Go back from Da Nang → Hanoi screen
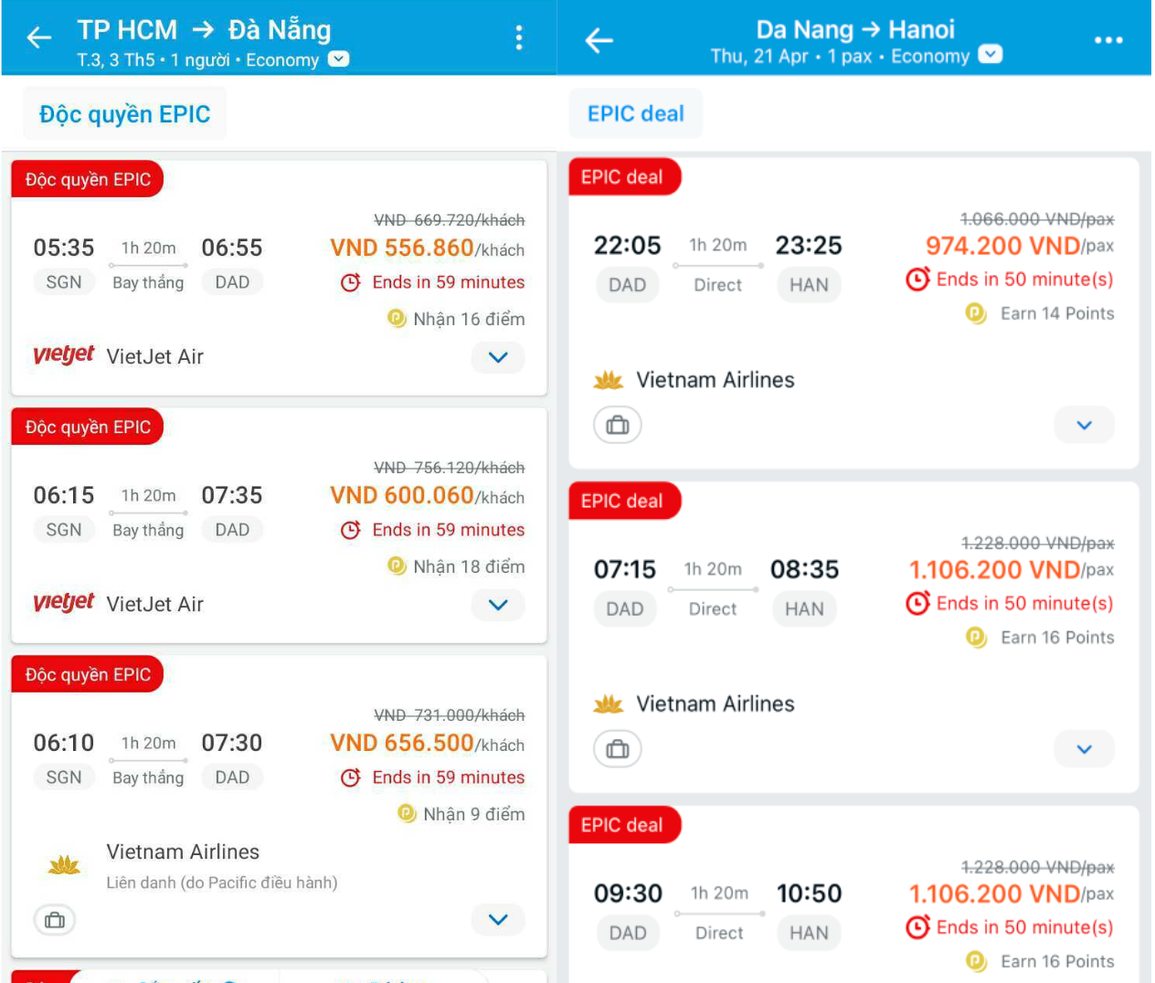Viewport: 1155px width, 983px height. point(599,40)
